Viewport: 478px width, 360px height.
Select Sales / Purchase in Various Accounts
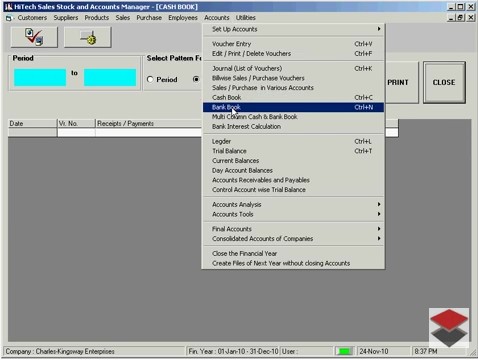coord(293,88)
